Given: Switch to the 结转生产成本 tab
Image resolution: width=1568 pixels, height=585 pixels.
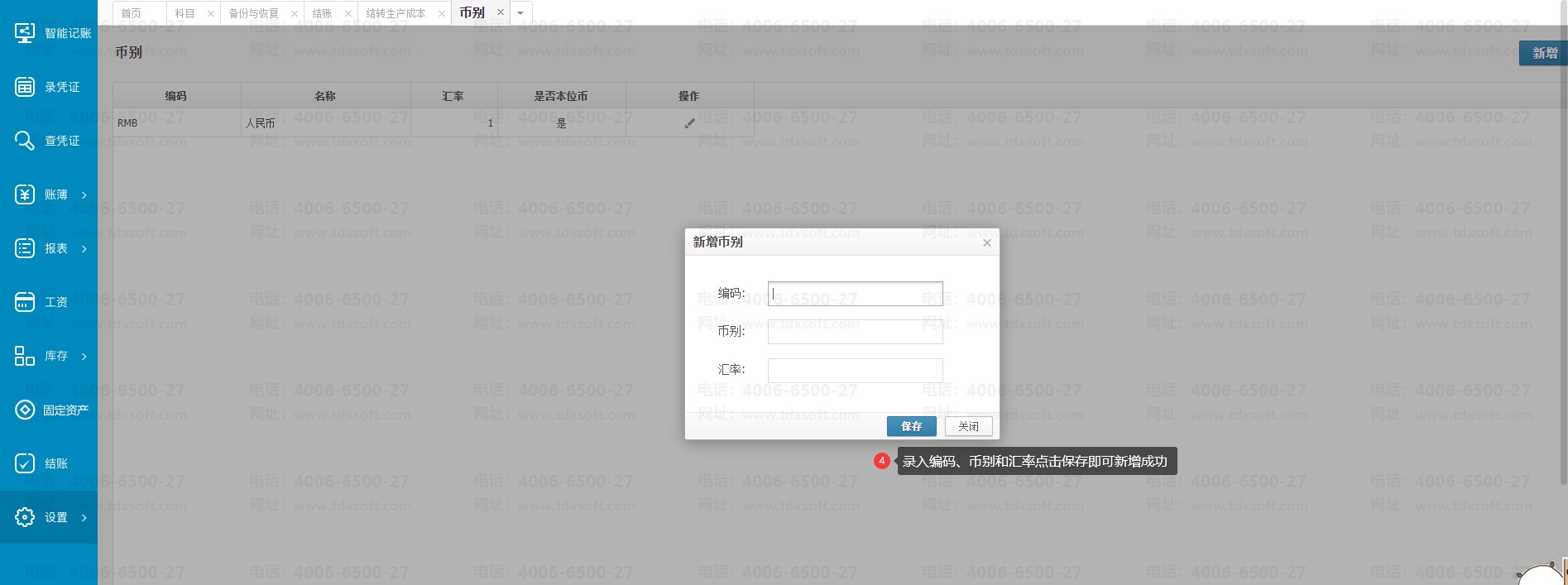Looking at the screenshot, I should pyautogui.click(x=396, y=13).
